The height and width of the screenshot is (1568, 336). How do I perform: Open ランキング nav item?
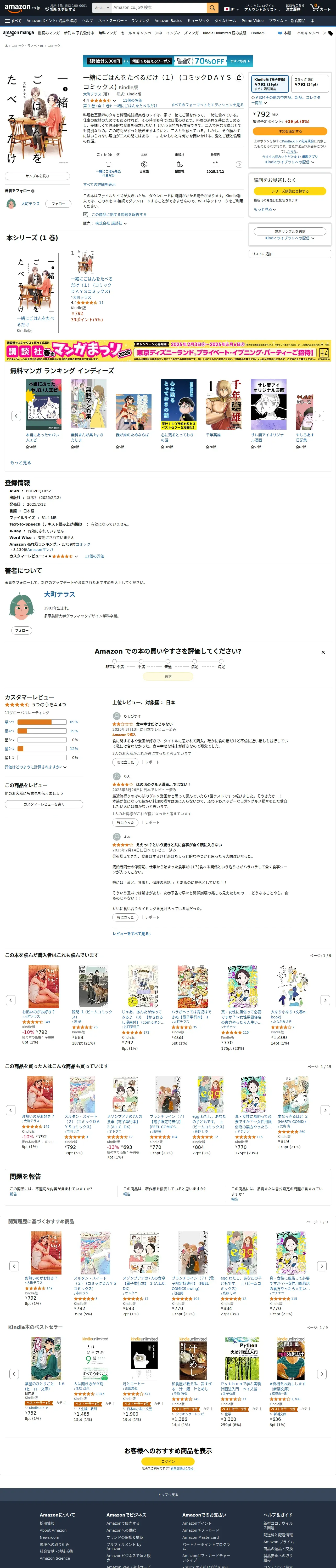140,21
